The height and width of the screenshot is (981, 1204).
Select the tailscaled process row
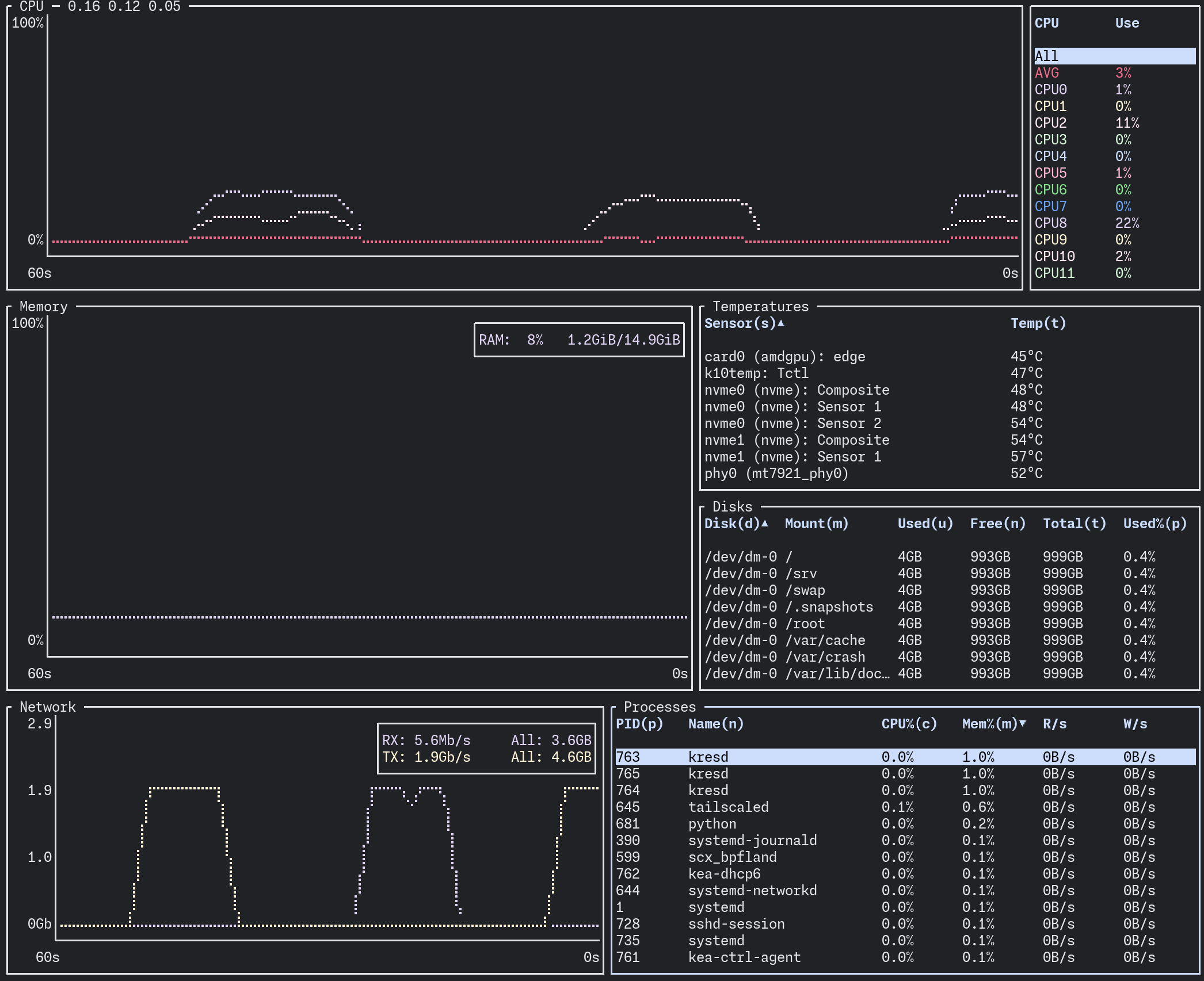(x=728, y=807)
